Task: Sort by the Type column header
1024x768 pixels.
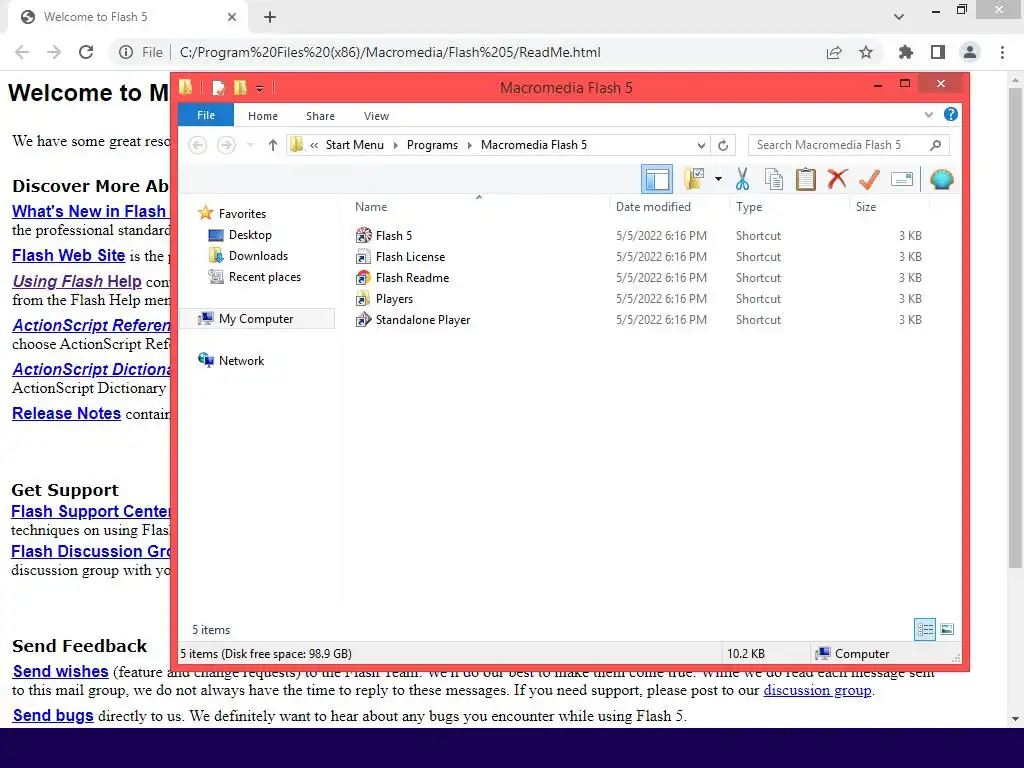Action: [749, 206]
